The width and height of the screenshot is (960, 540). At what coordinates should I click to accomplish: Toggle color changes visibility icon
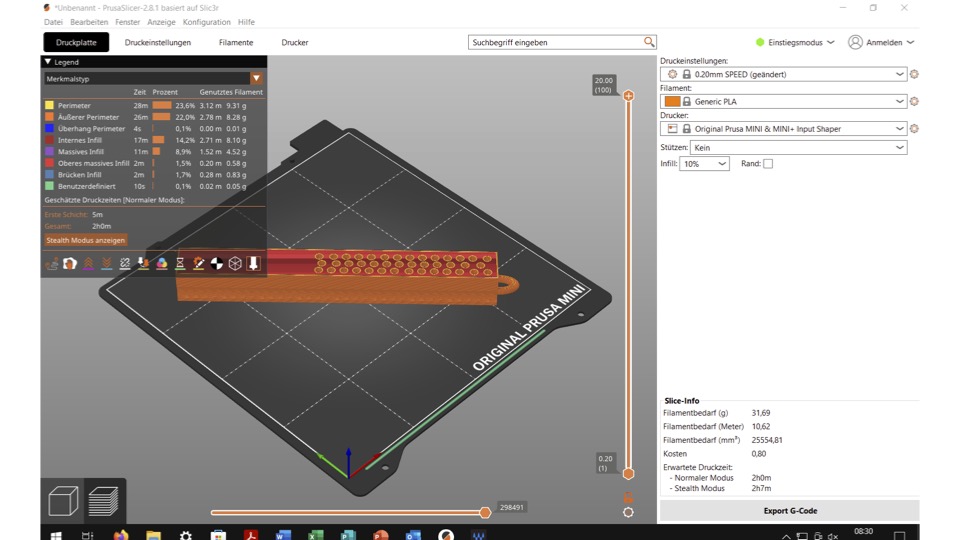(x=162, y=263)
